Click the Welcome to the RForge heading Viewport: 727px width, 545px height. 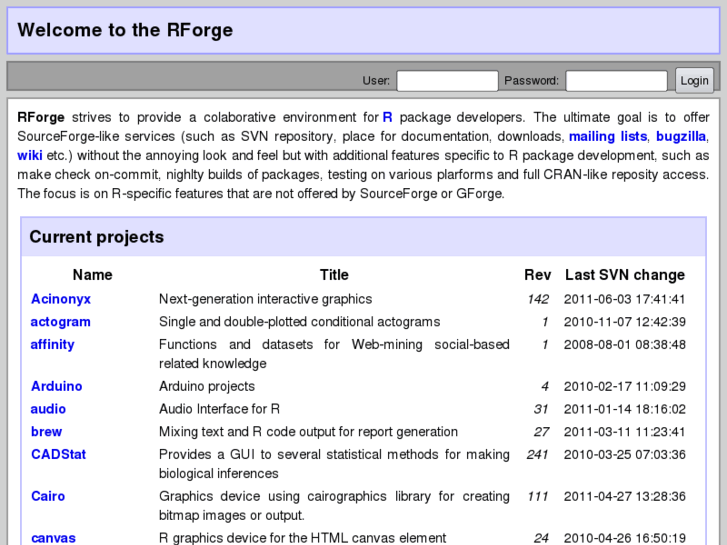125,30
